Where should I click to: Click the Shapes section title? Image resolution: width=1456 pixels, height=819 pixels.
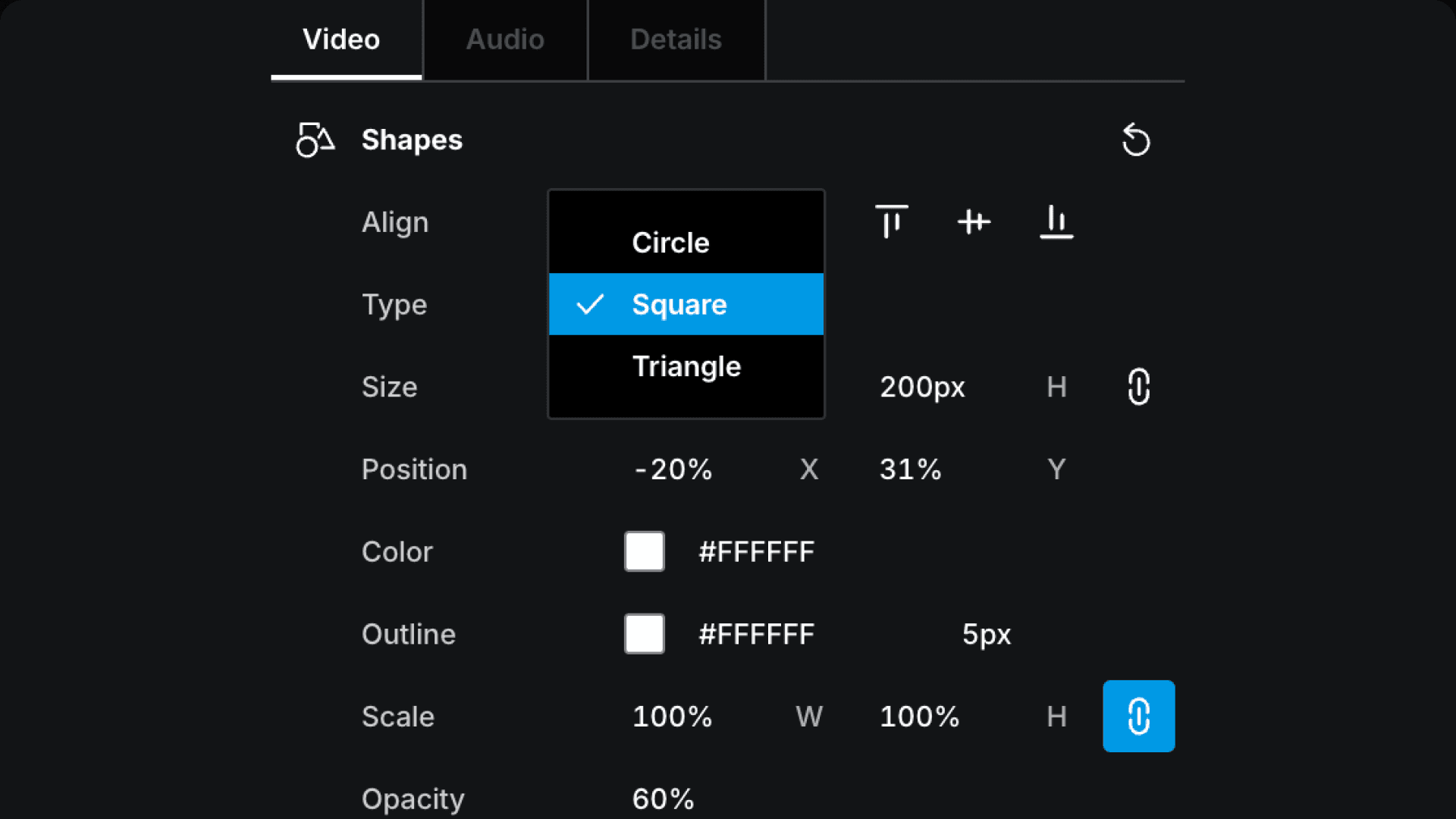tap(412, 140)
